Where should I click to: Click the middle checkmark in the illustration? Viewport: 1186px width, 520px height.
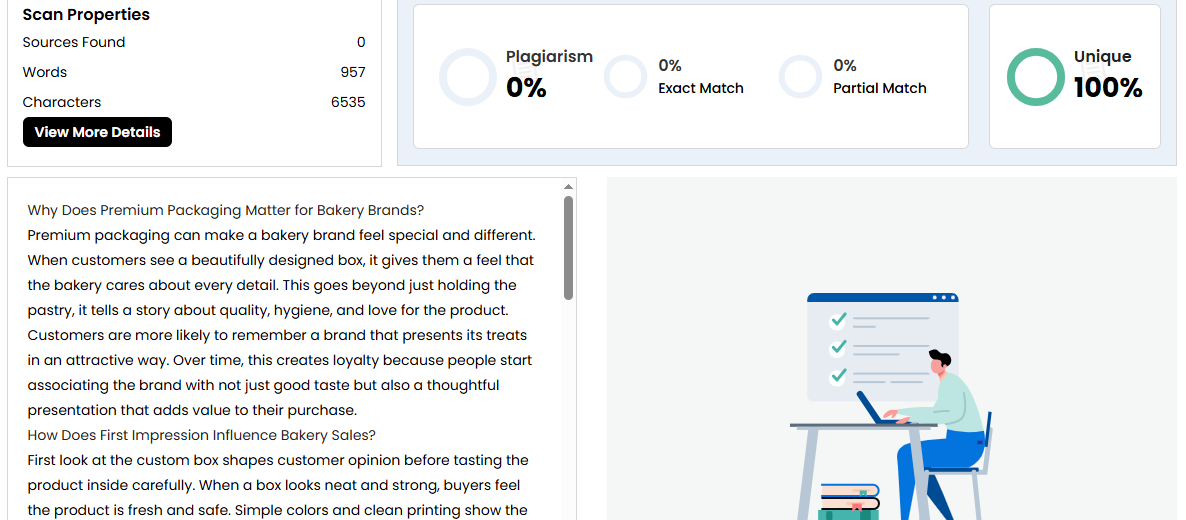pyautogui.click(x=838, y=348)
